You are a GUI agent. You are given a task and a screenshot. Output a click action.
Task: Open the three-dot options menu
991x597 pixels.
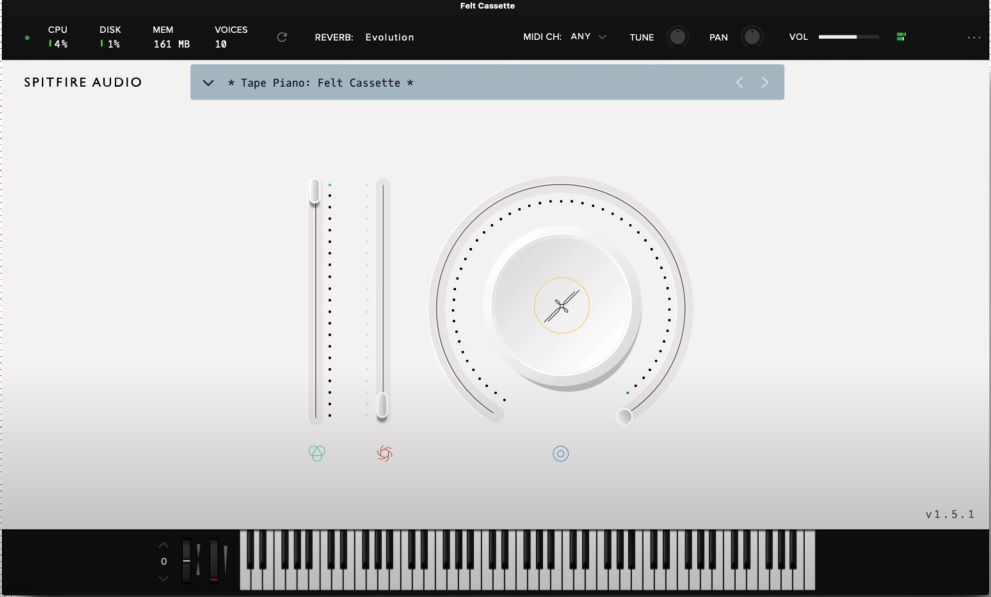point(974,38)
